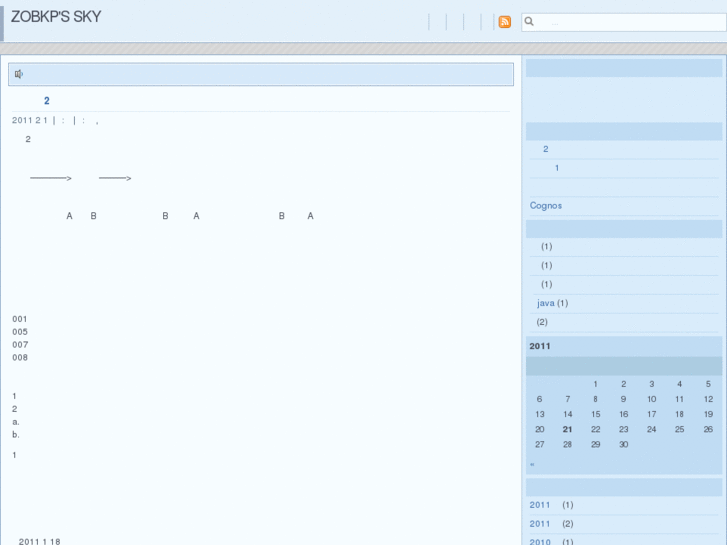Click the post line starting with 008

coord(20,358)
